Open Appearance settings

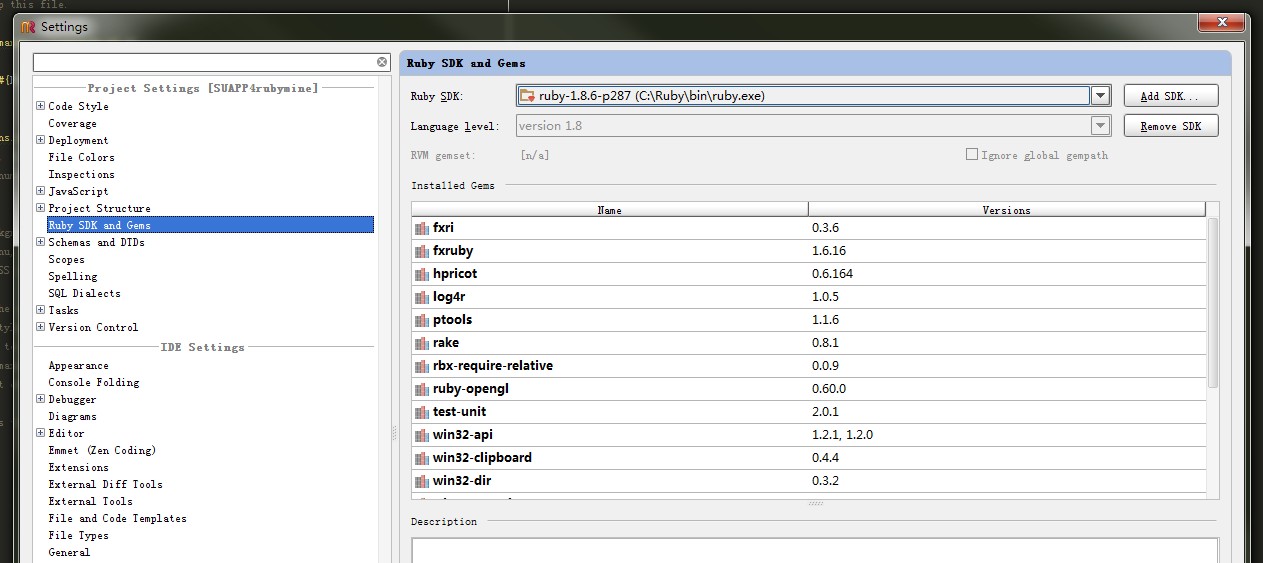coord(78,366)
